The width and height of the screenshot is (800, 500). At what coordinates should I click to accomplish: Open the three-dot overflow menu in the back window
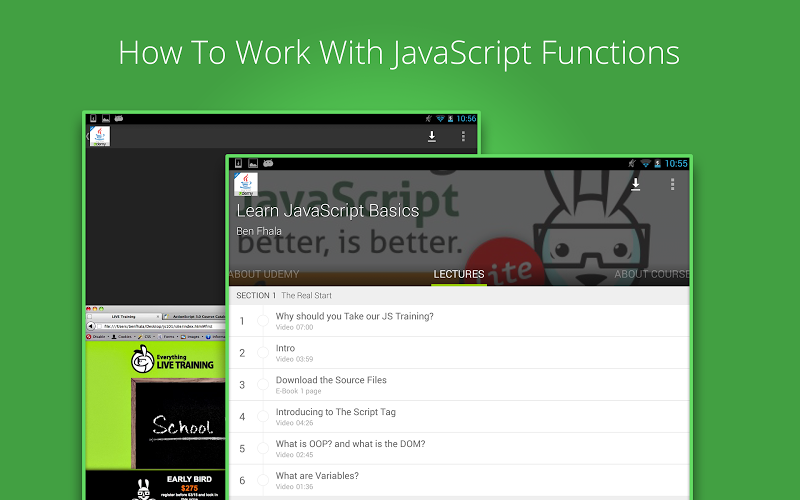[463, 136]
